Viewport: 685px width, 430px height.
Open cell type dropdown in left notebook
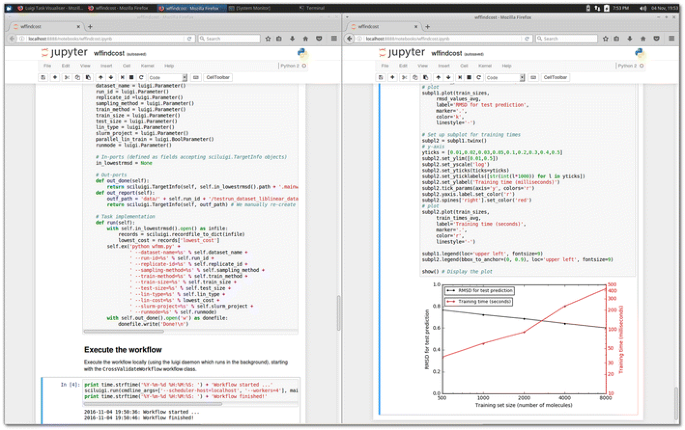(x=167, y=77)
